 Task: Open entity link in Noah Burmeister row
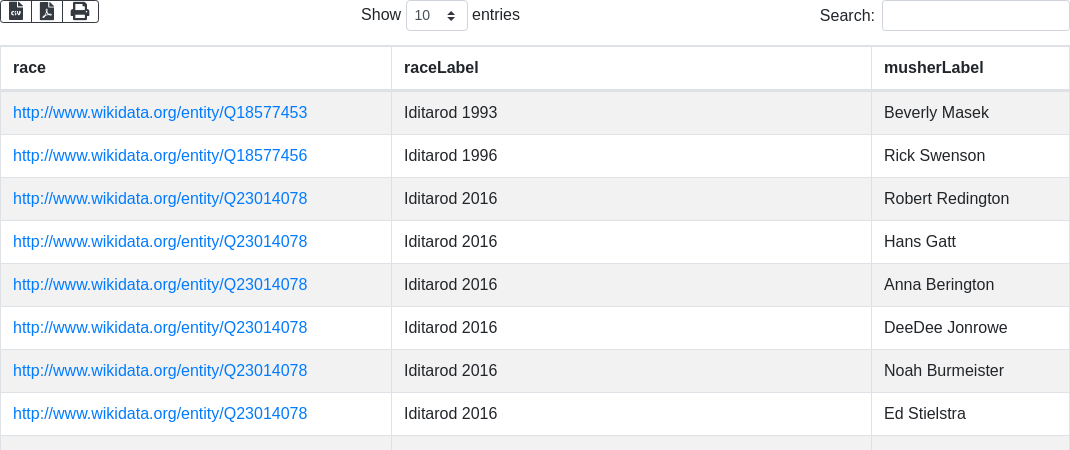[x=160, y=371]
